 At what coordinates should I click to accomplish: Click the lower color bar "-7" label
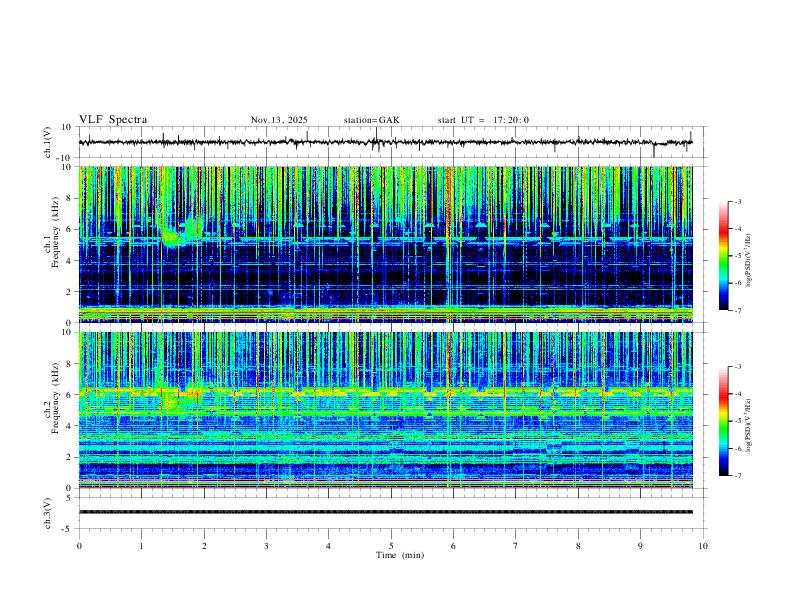737,476
